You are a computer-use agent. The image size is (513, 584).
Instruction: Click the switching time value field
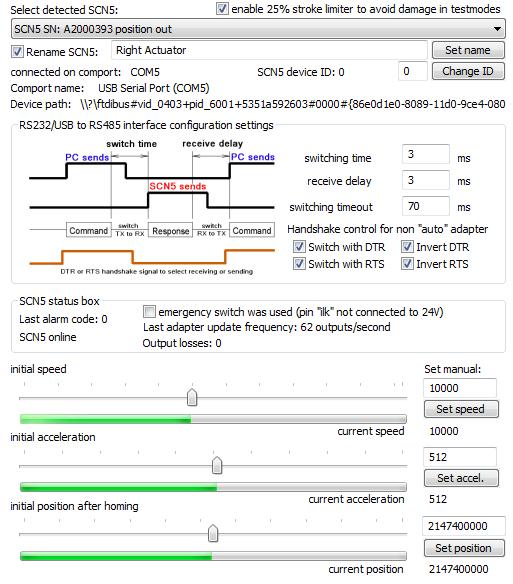[x=426, y=154]
